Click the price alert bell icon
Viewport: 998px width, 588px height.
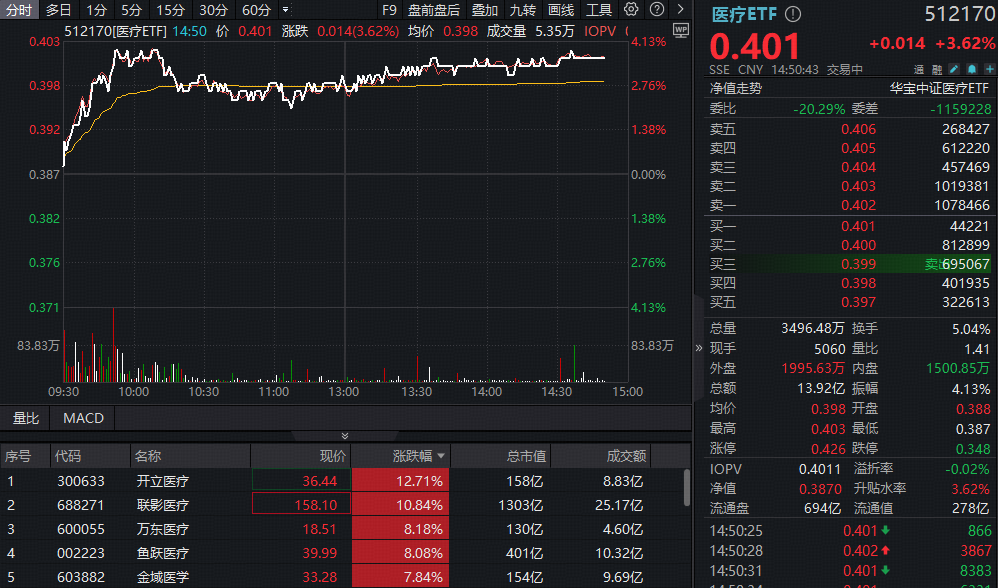[x=972, y=68]
